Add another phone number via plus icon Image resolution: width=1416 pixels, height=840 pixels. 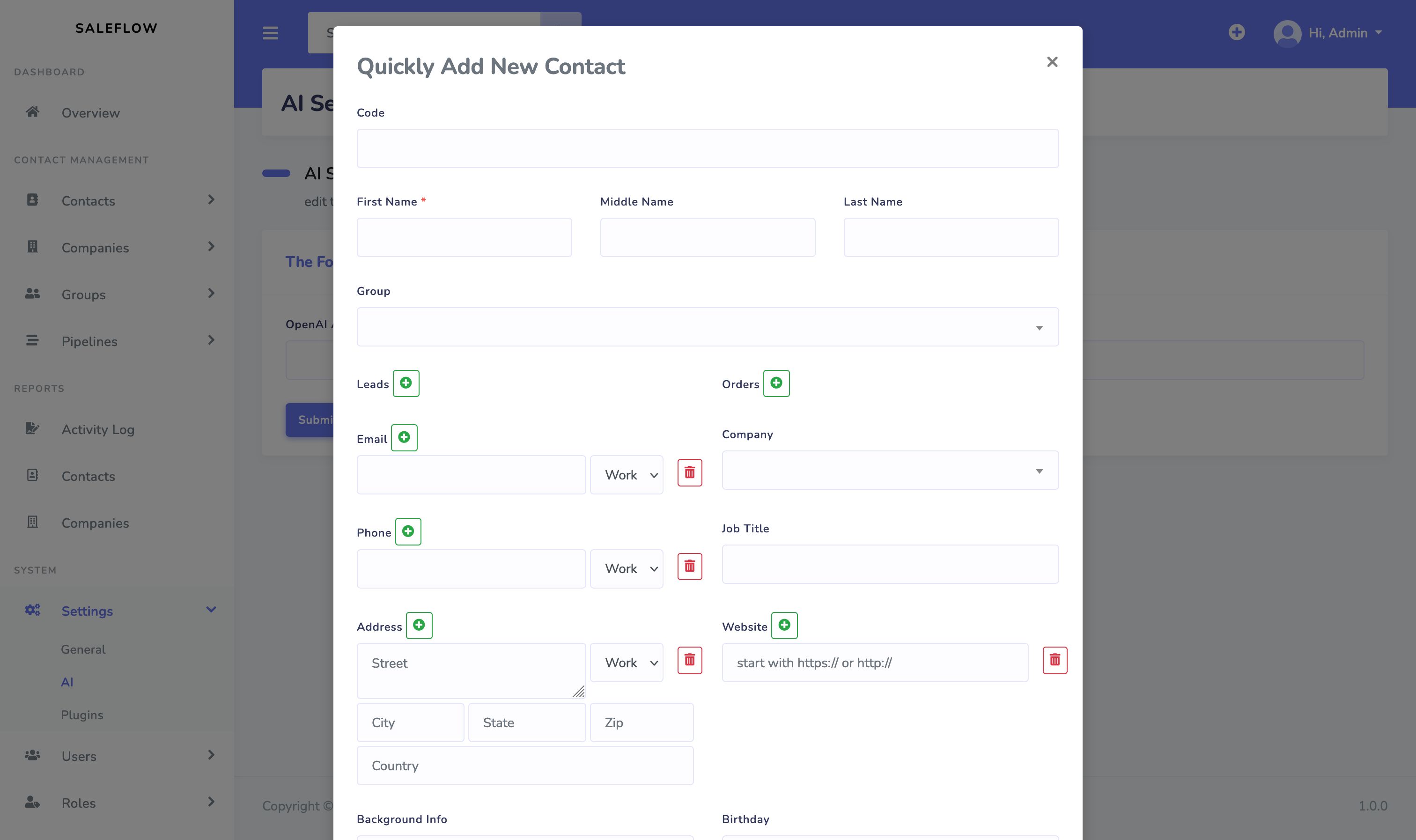coord(408,531)
